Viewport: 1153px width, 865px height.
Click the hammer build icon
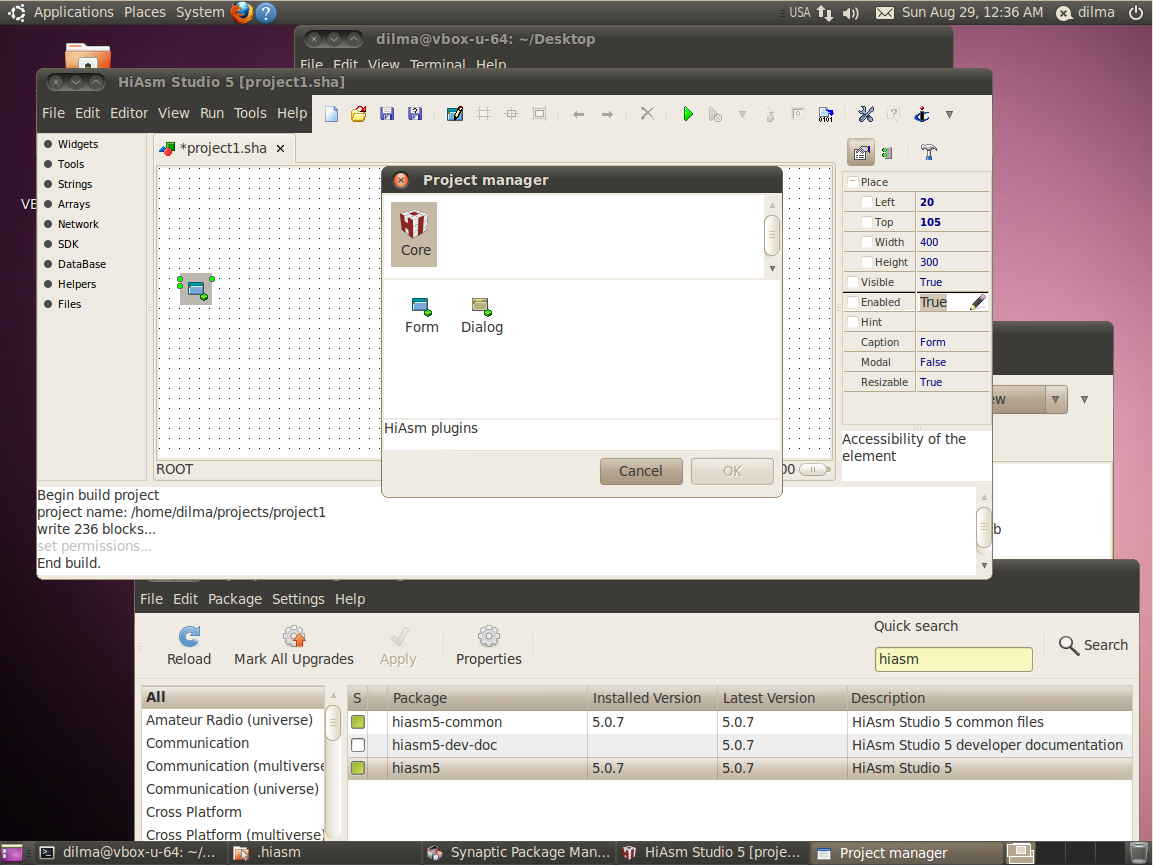928,152
